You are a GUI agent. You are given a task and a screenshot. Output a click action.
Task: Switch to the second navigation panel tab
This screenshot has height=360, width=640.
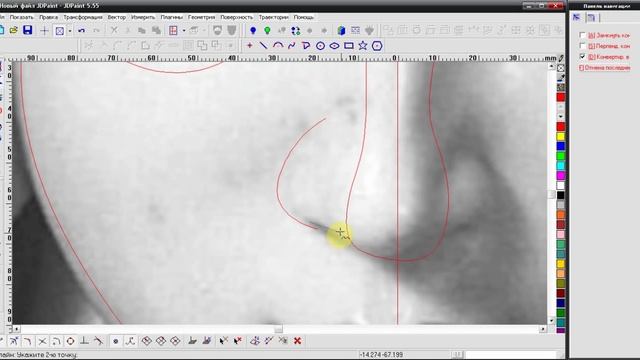591,17
